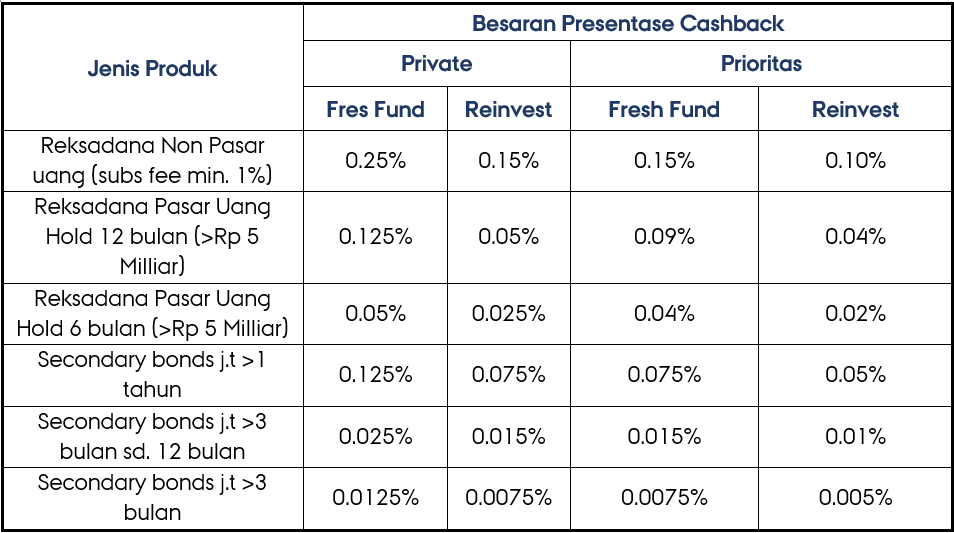
Task: Click Prioritas 'Reinvest' subheader cell
Action: point(855,109)
